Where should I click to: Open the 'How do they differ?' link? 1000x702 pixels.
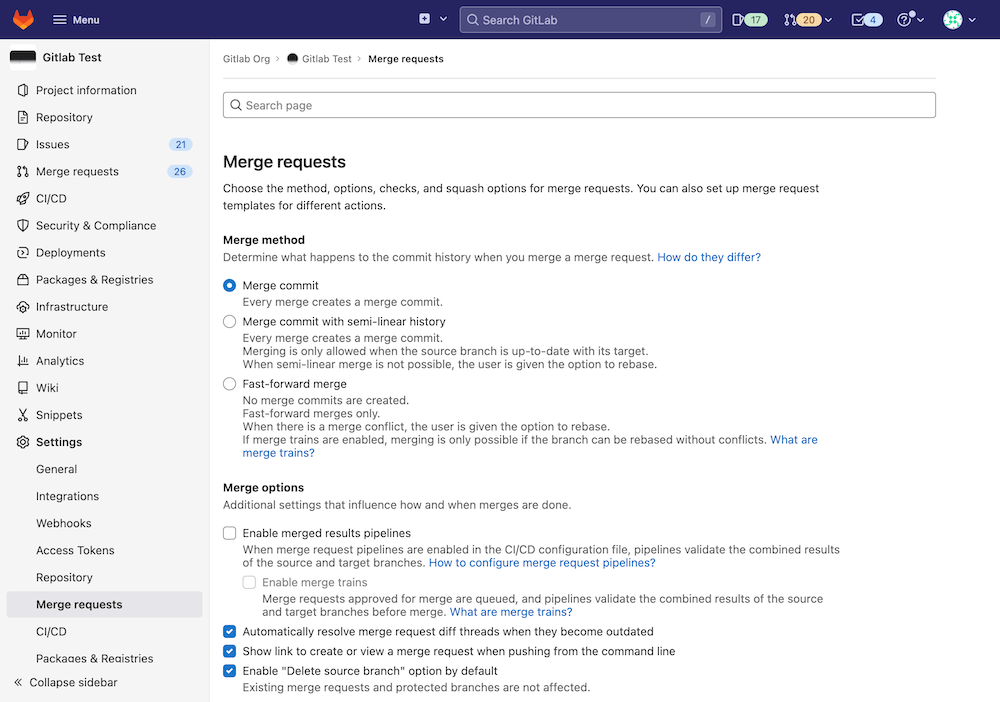click(709, 257)
